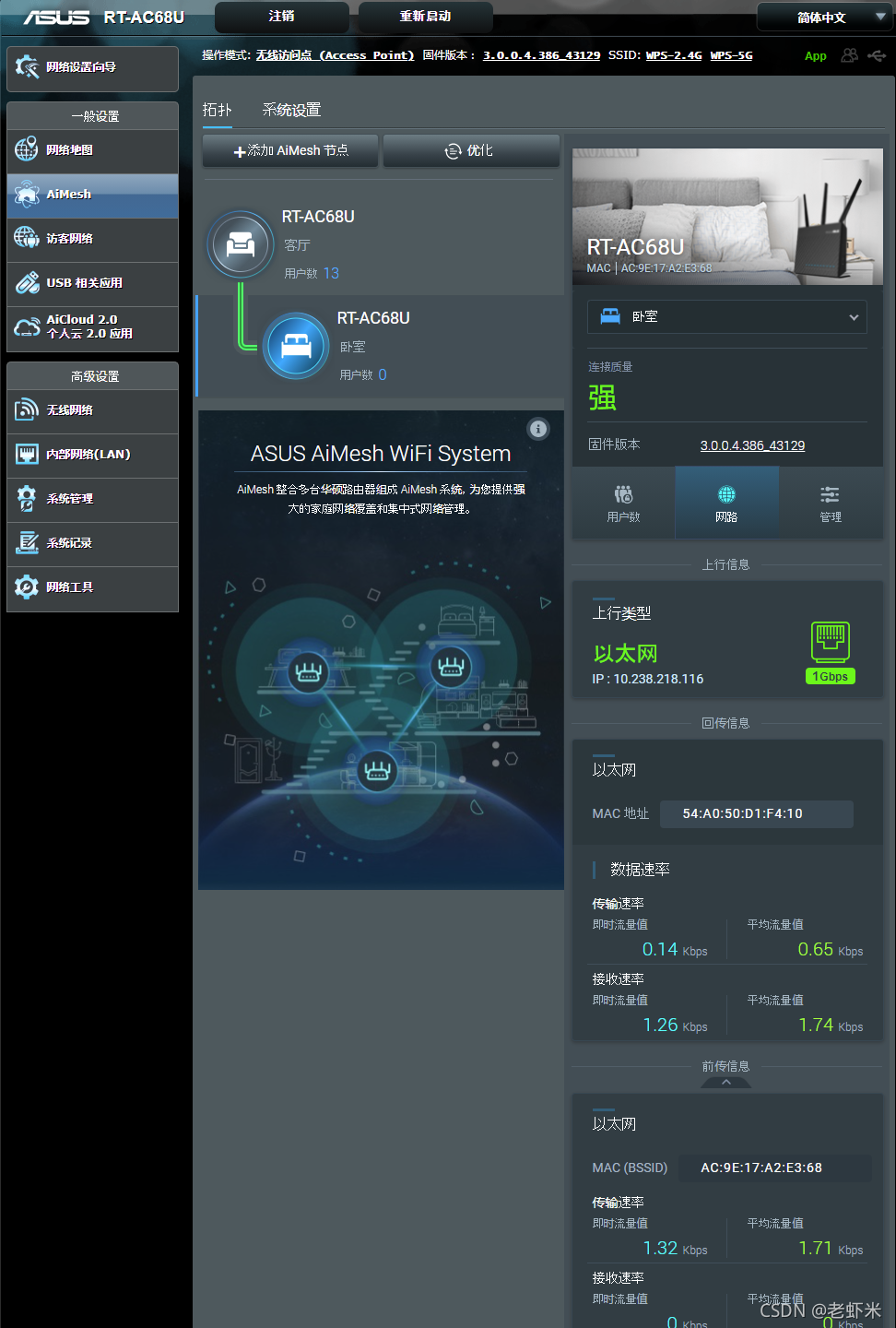
Task: Open Network Map (网络地图) in sidebar
Action: click(92, 150)
